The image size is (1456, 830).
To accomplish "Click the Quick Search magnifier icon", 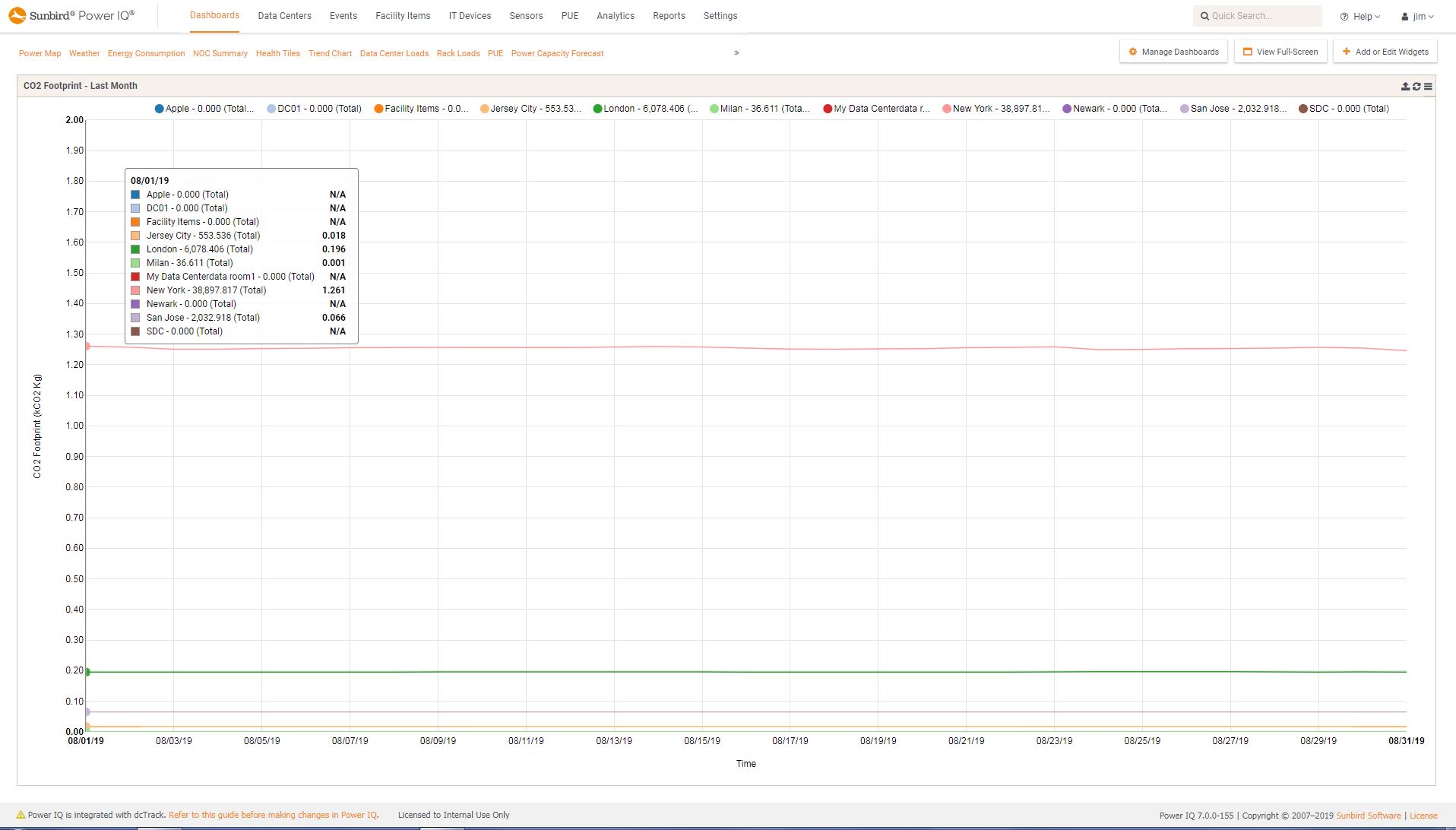I will (1204, 16).
